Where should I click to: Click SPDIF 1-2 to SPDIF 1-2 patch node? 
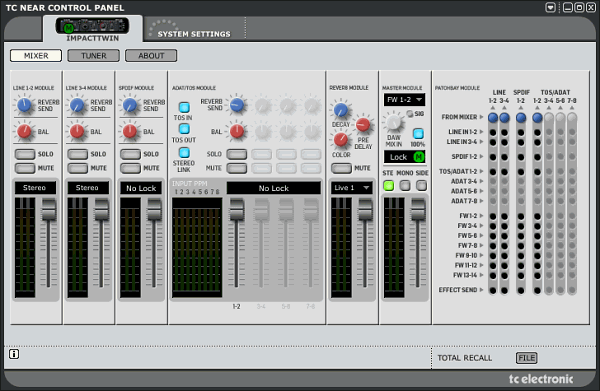point(521,157)
